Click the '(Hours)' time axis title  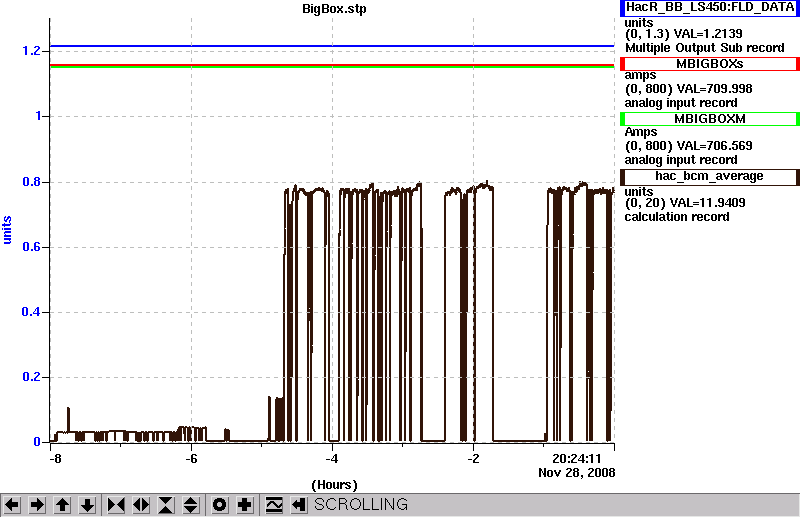(334, 485)
